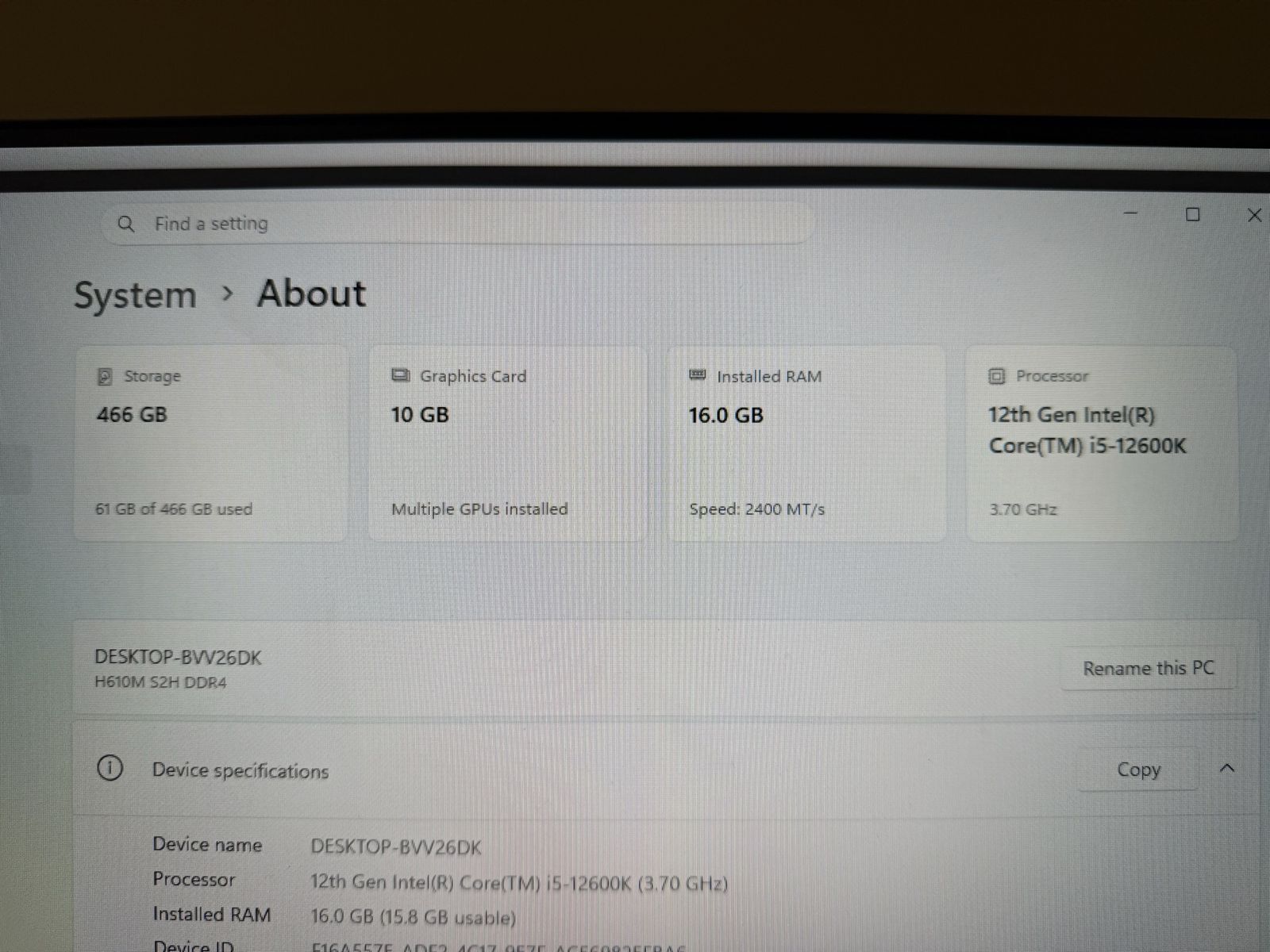Click the magnifier search icon

pos(125,225)
